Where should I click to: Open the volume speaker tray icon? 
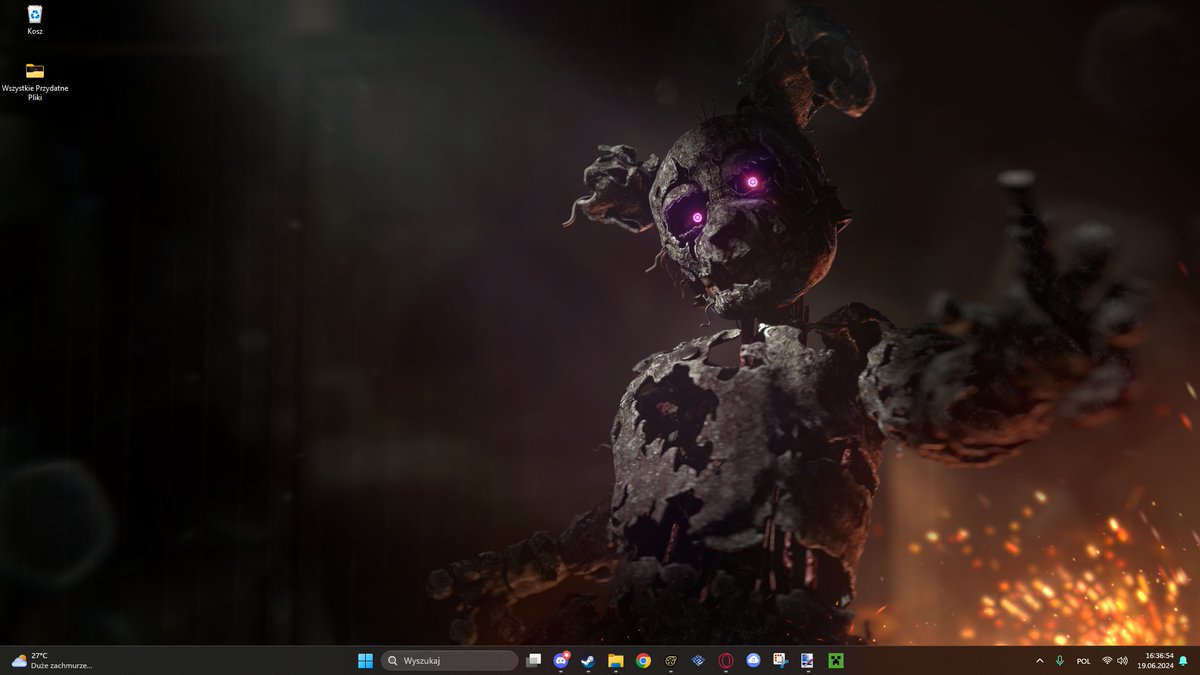(x=1122, y=660)
